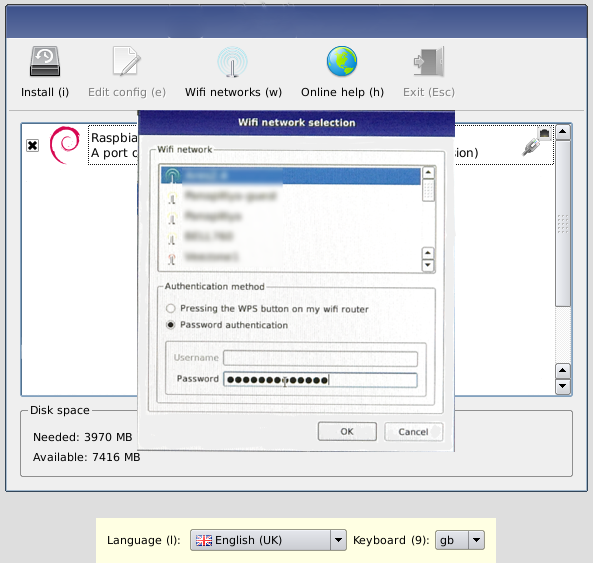593x563 pixels.
Task: Click the Exit door icon
Action: (429, 62)
